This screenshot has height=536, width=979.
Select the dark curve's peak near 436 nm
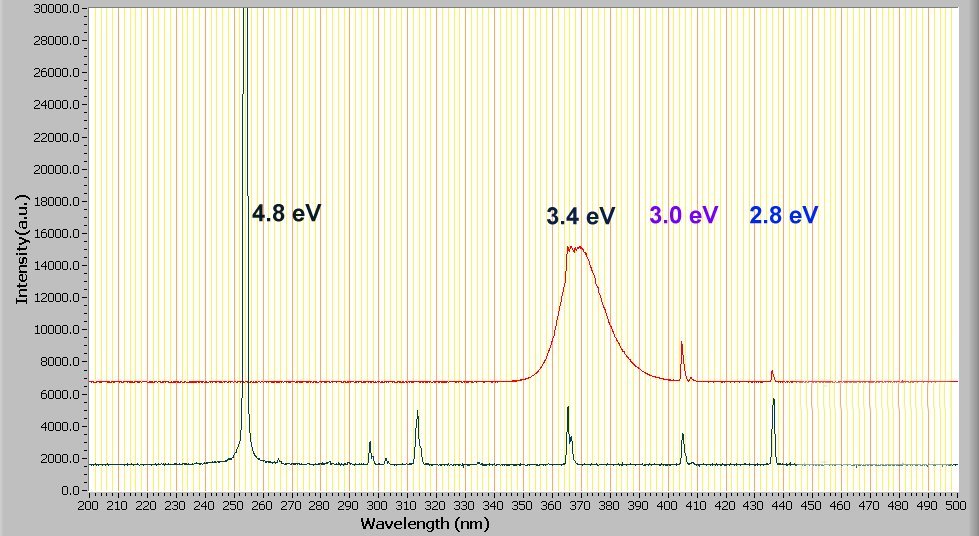(773, 401)
